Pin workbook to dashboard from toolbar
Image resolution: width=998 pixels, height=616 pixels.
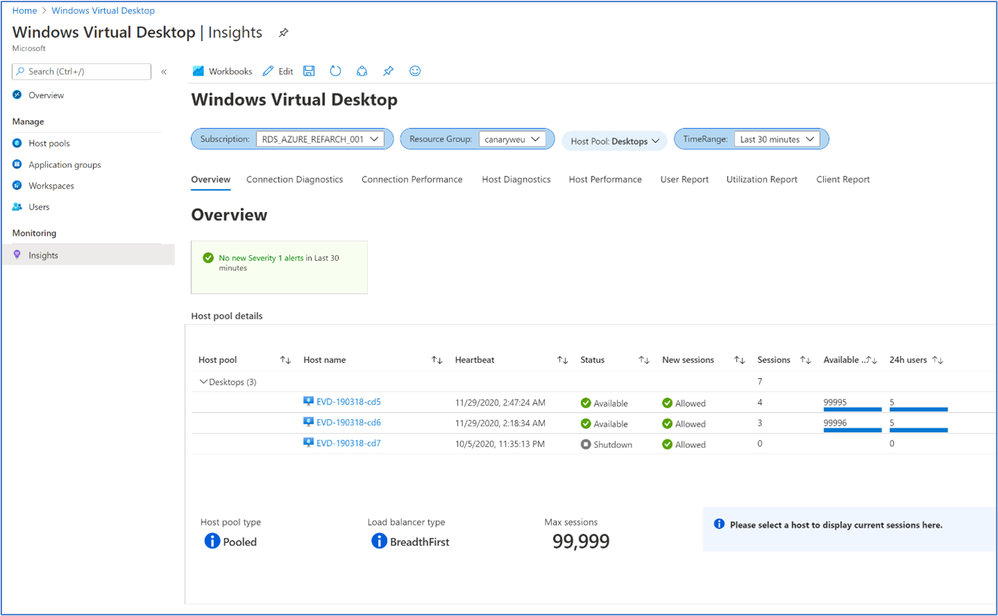point(388,71)
